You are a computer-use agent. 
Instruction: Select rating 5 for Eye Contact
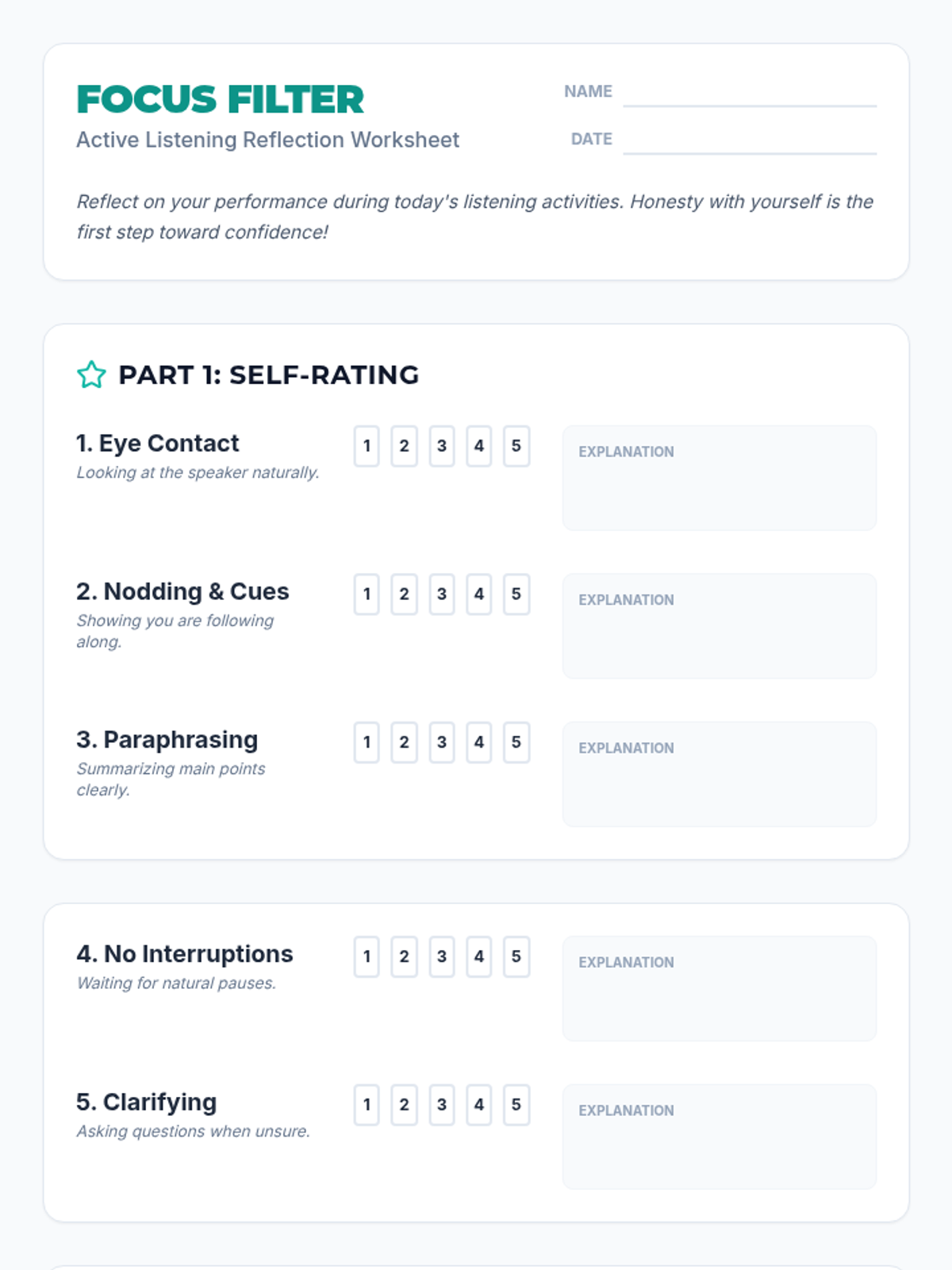(x=516, y=446)
